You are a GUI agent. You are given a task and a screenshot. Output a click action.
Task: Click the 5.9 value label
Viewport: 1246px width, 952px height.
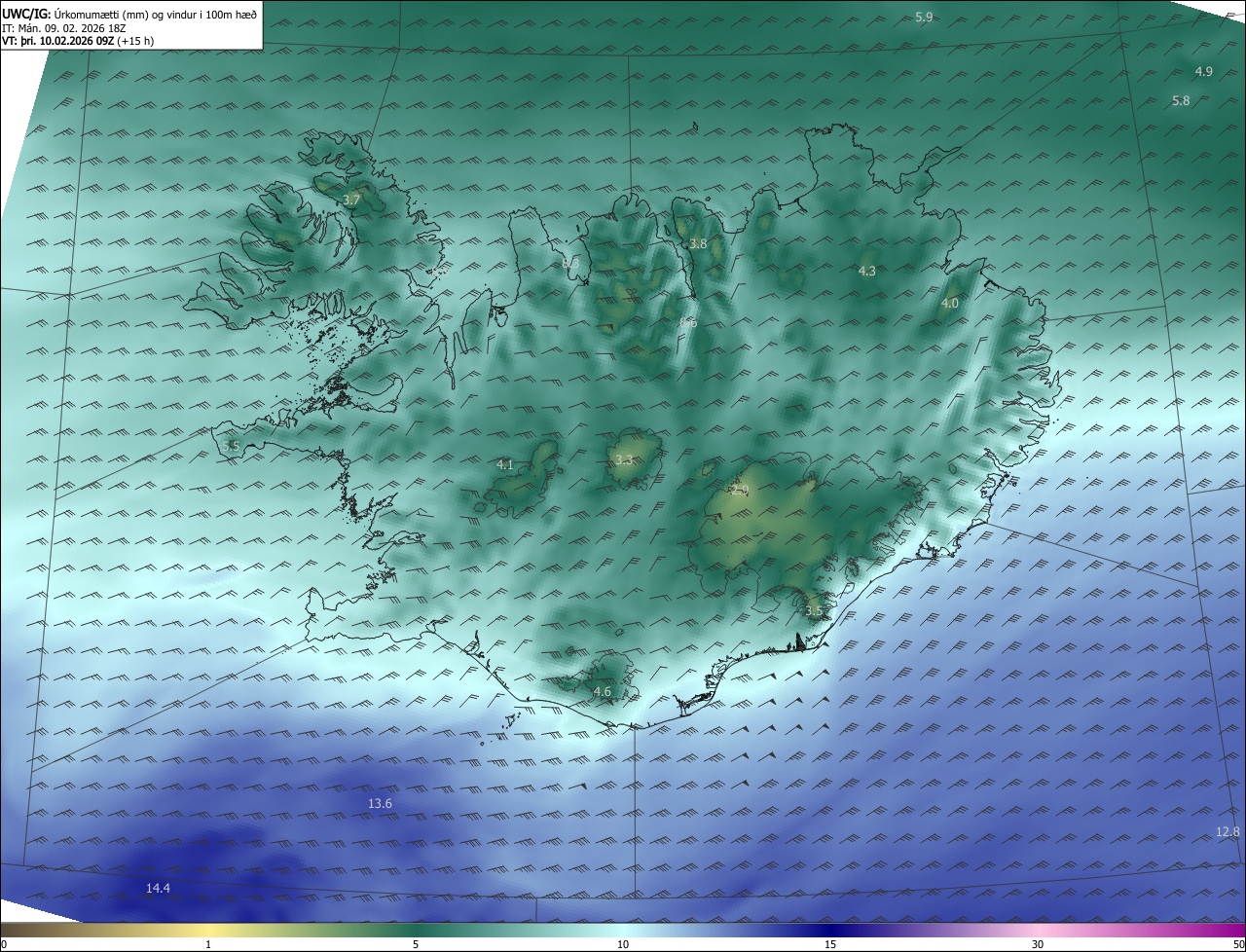point(925,18)
